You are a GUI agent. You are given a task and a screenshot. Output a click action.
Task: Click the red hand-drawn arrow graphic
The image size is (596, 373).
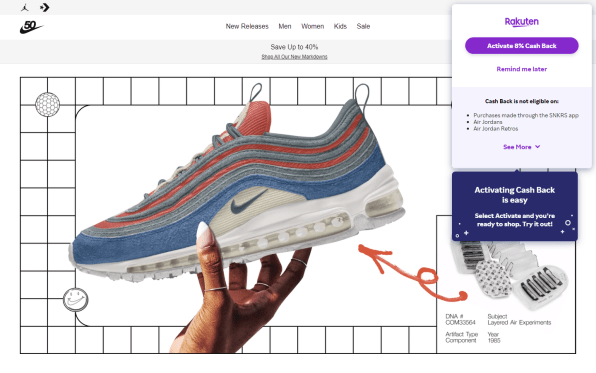pos(412,273)
